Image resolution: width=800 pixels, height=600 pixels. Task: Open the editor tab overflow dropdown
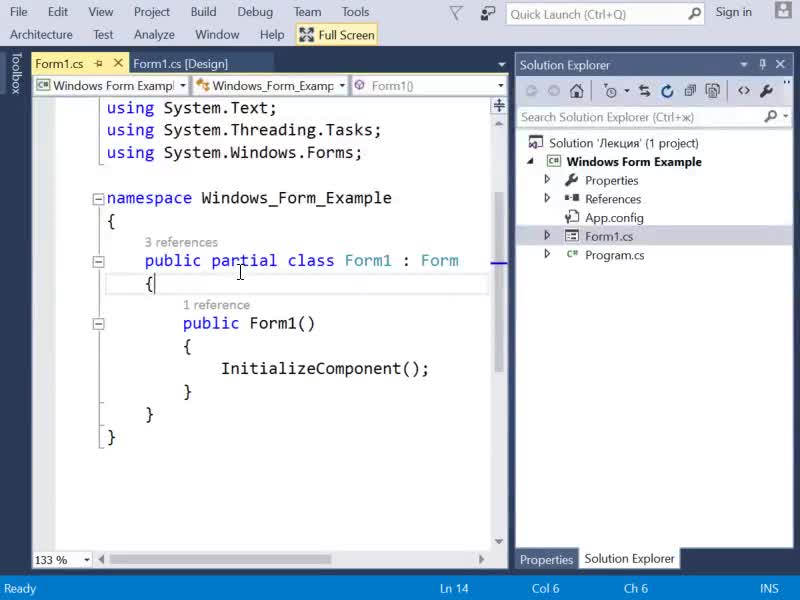(x=502, y=64)
